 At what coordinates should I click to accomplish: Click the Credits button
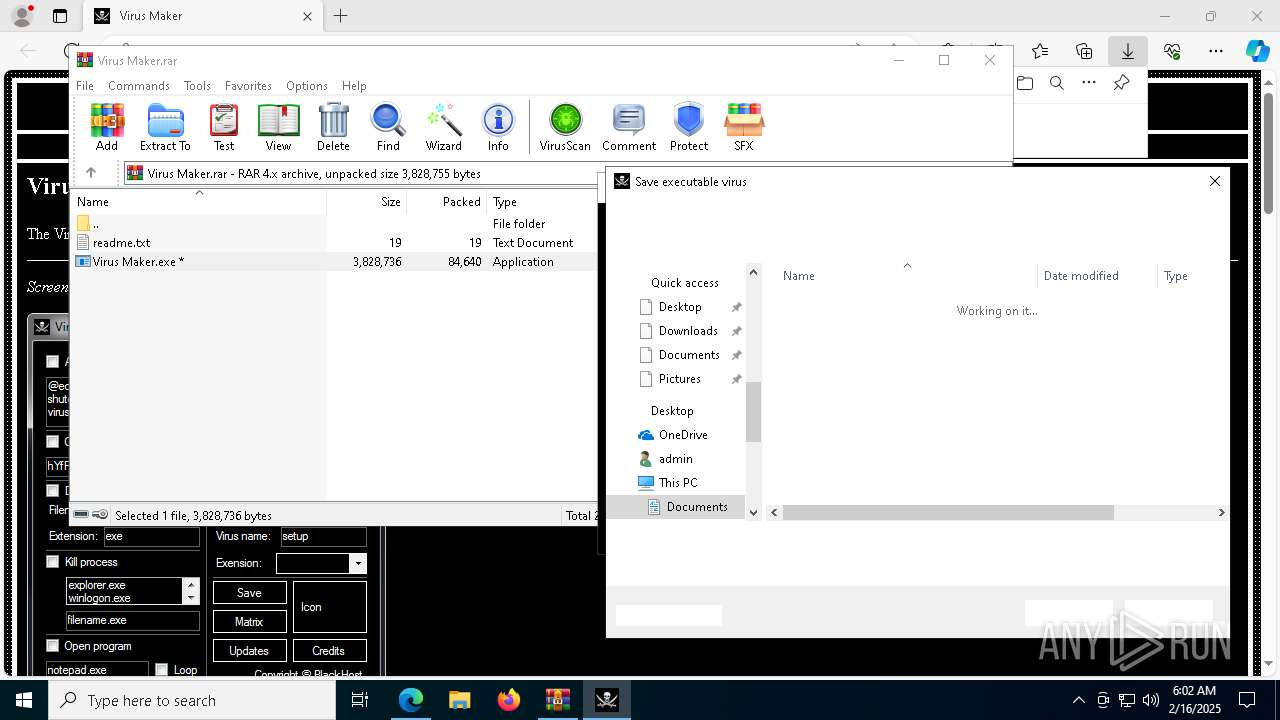point(329,651)
